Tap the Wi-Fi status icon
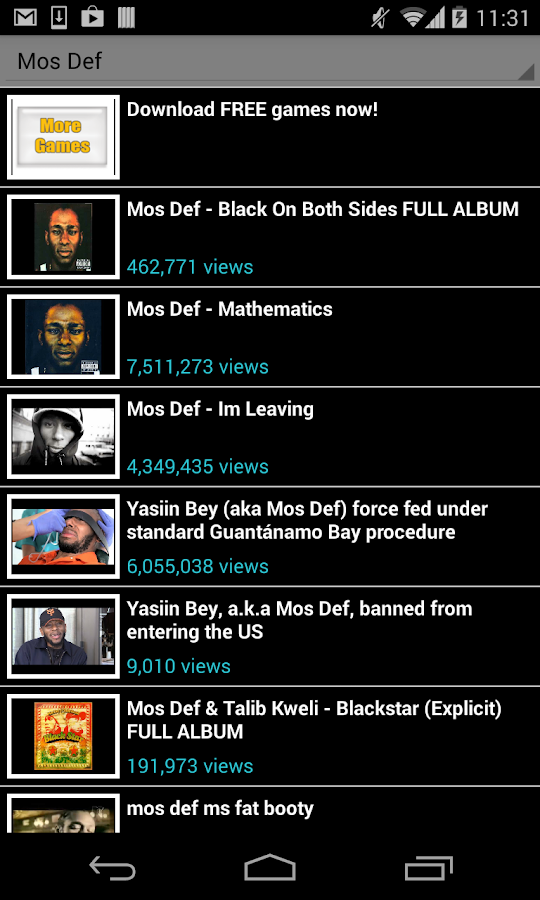This screenshot has width=540, height=900. pyautogui.click(x=413, y=18)
